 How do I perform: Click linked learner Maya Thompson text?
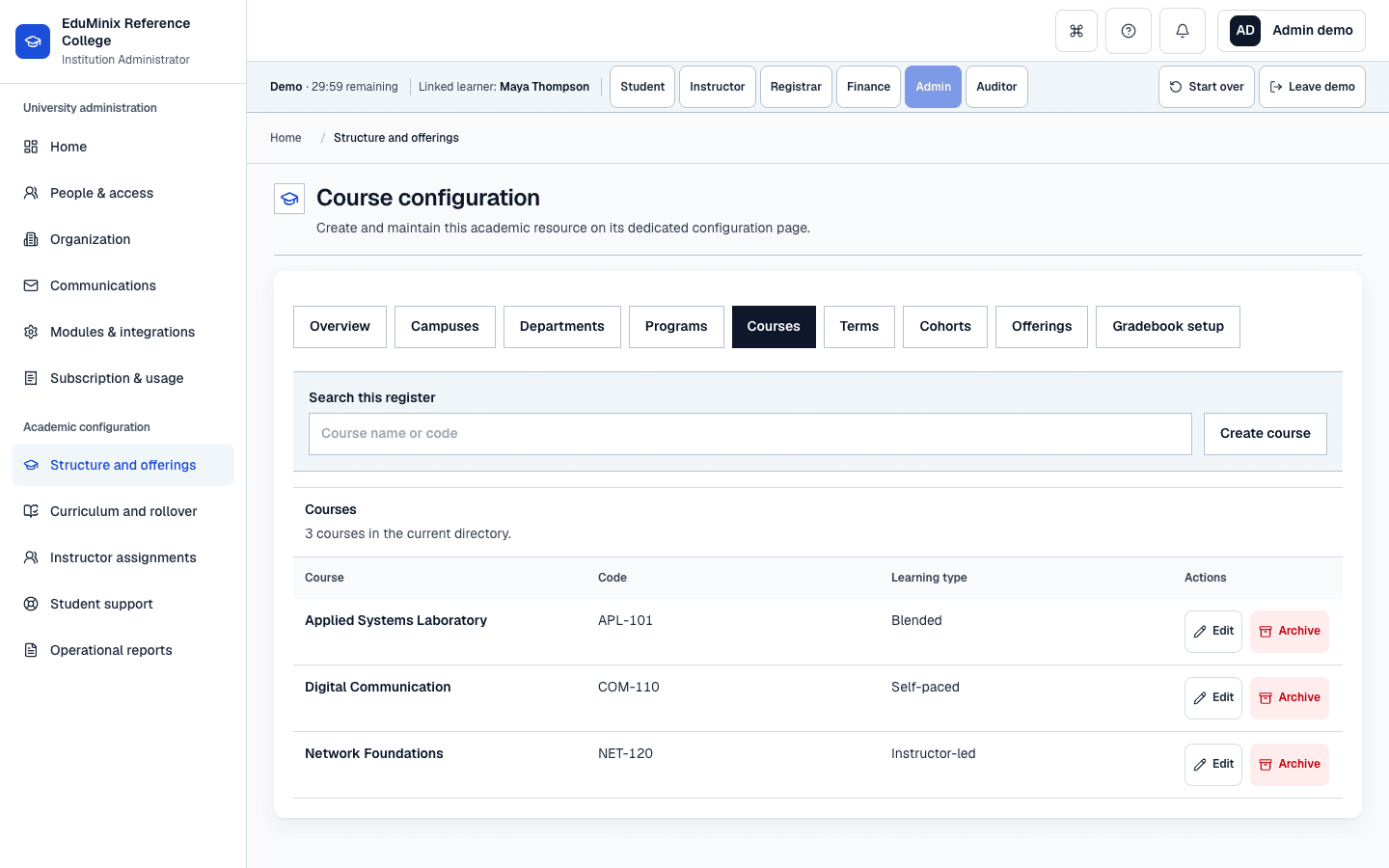pos(544,87)
